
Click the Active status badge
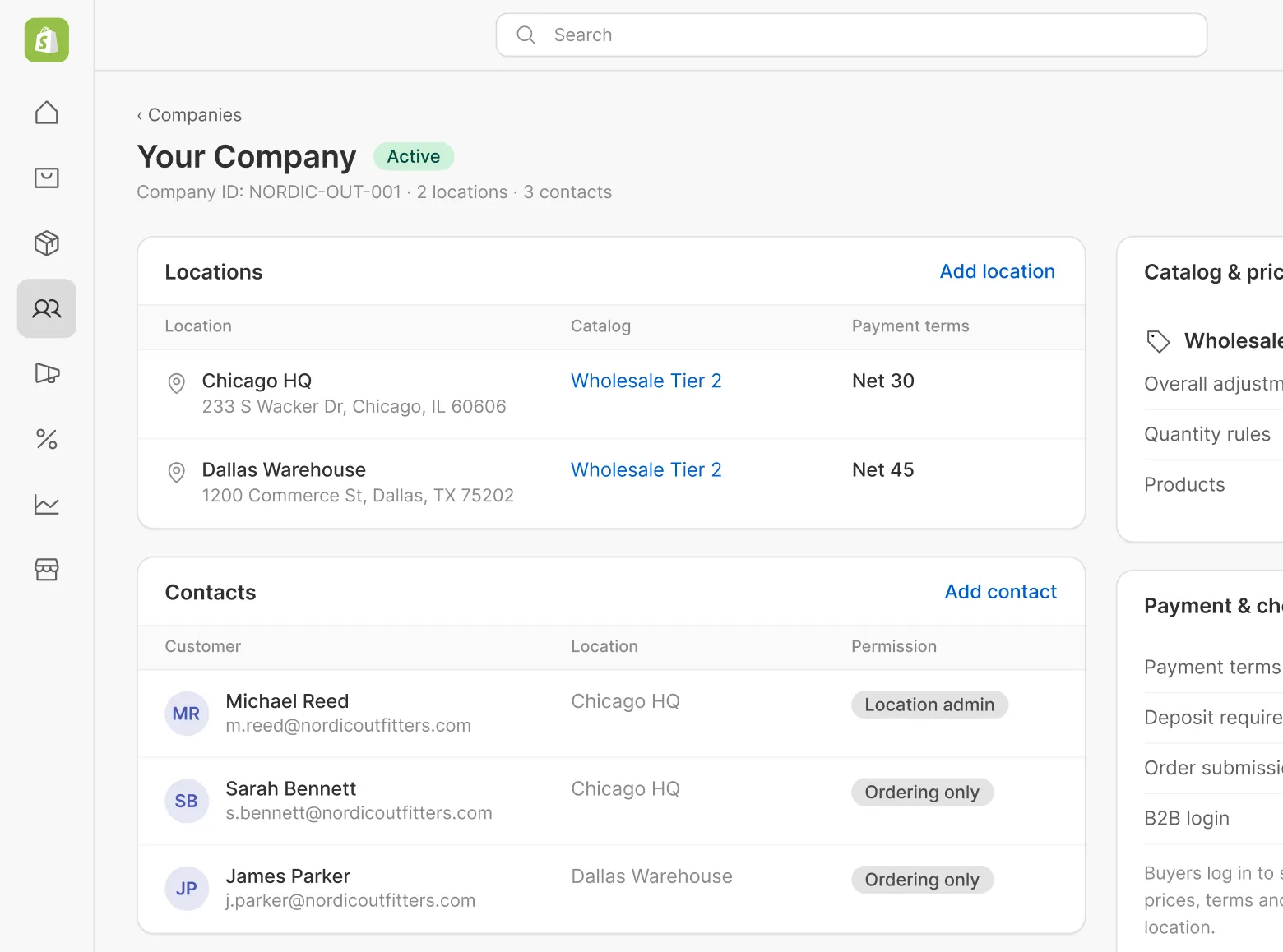pos(414,156)
